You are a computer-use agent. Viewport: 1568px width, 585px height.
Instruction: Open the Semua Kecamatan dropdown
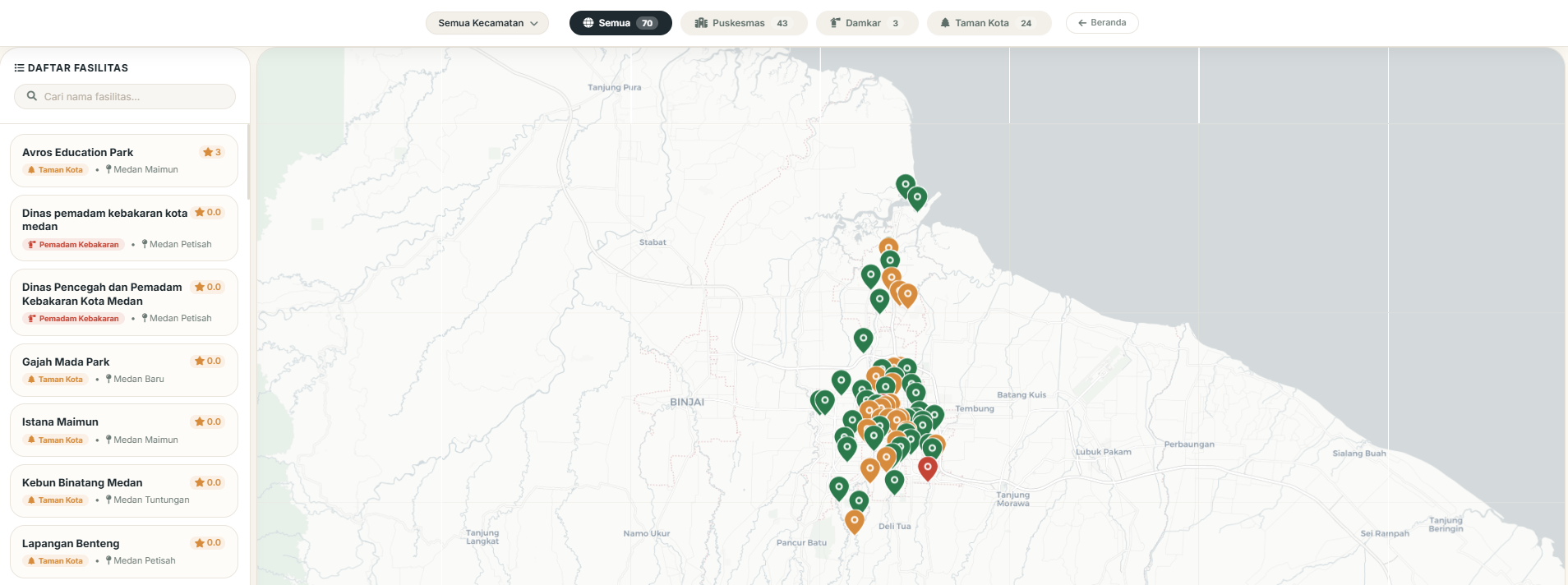pyautogui.click(x=487, y=23)
